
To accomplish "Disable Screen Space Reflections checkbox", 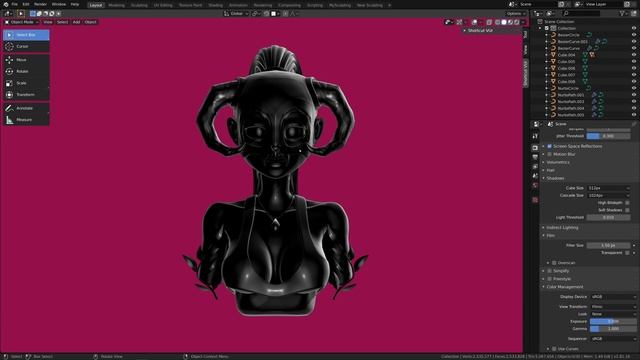I will coord(549,146).
